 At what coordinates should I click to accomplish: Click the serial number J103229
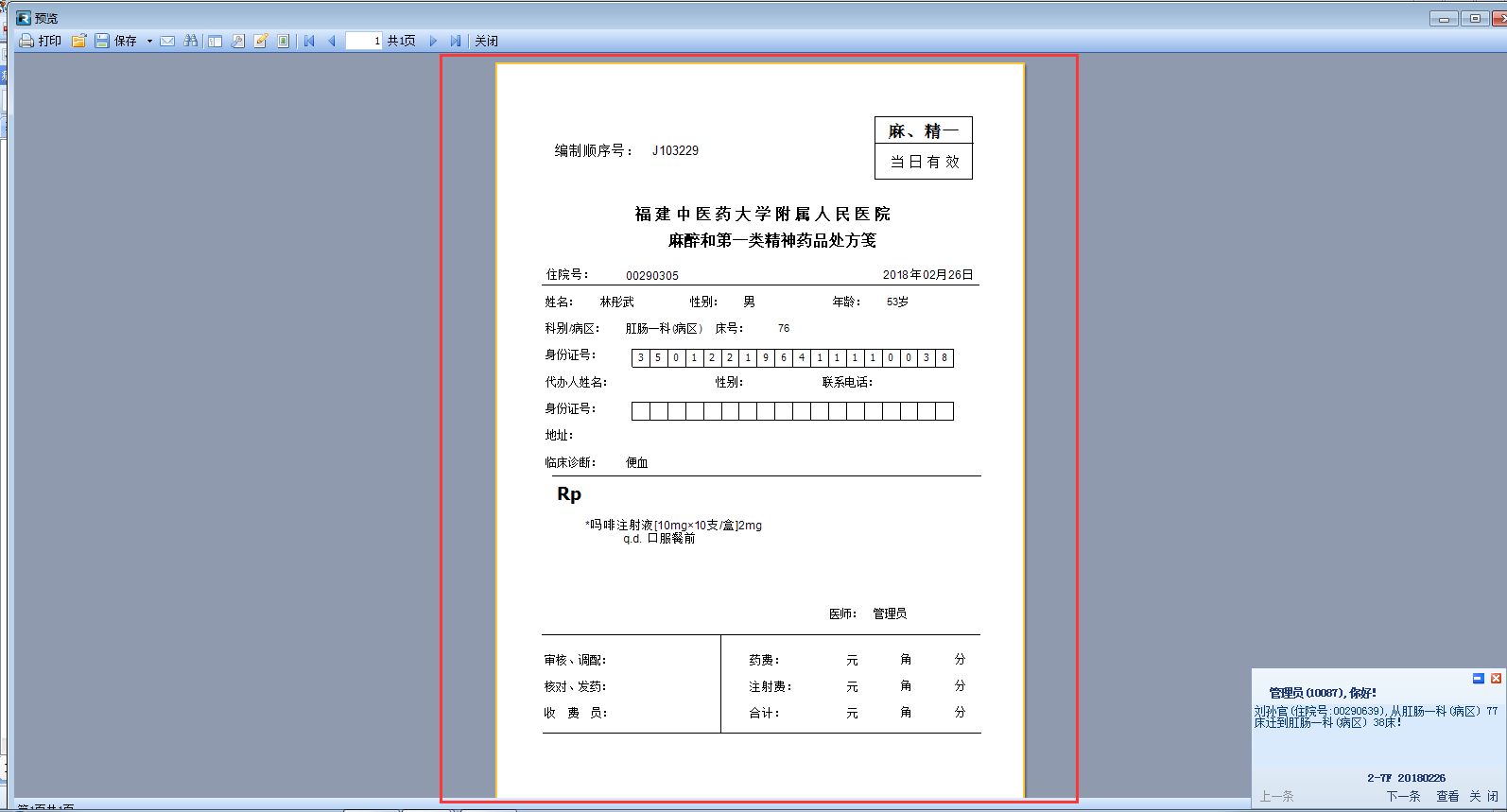tap(675, 150)
